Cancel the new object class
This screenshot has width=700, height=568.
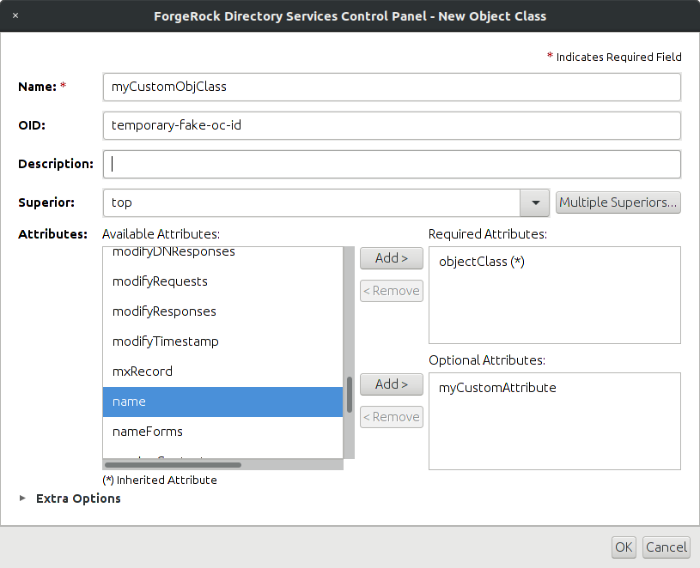click(666, 547)
